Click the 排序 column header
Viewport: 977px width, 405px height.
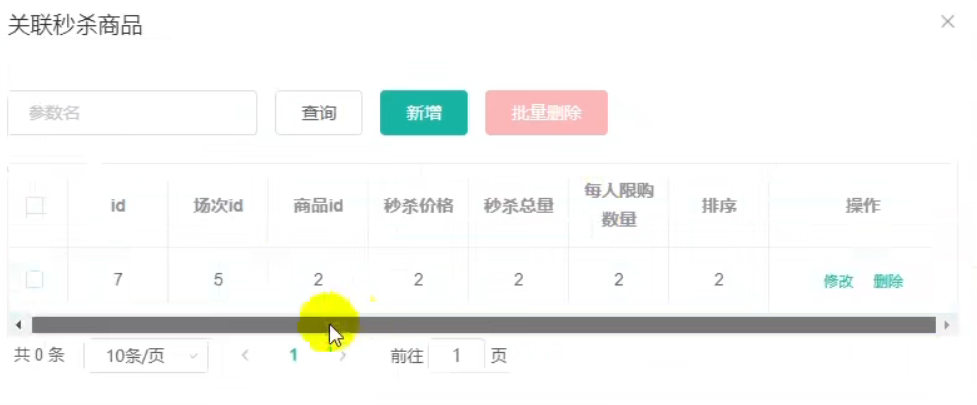[719, 206]
